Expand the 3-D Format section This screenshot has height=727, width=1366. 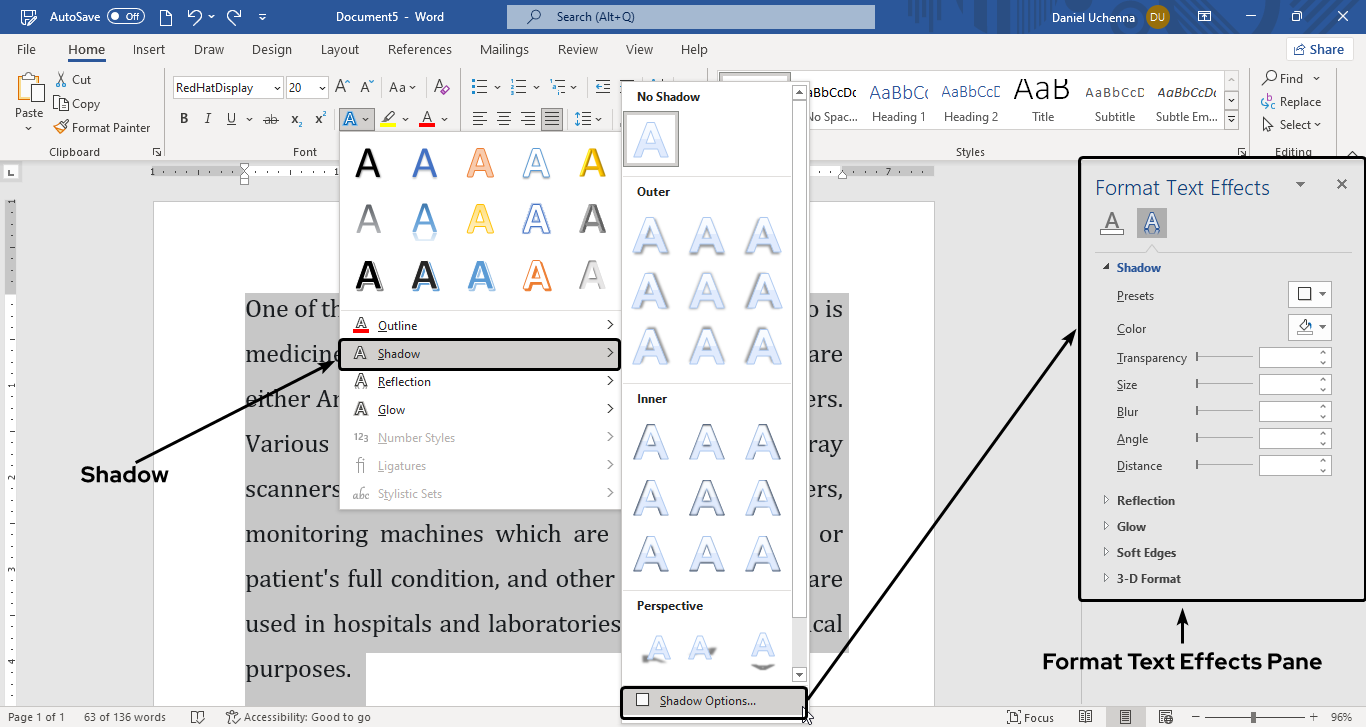pos(1148,579)
